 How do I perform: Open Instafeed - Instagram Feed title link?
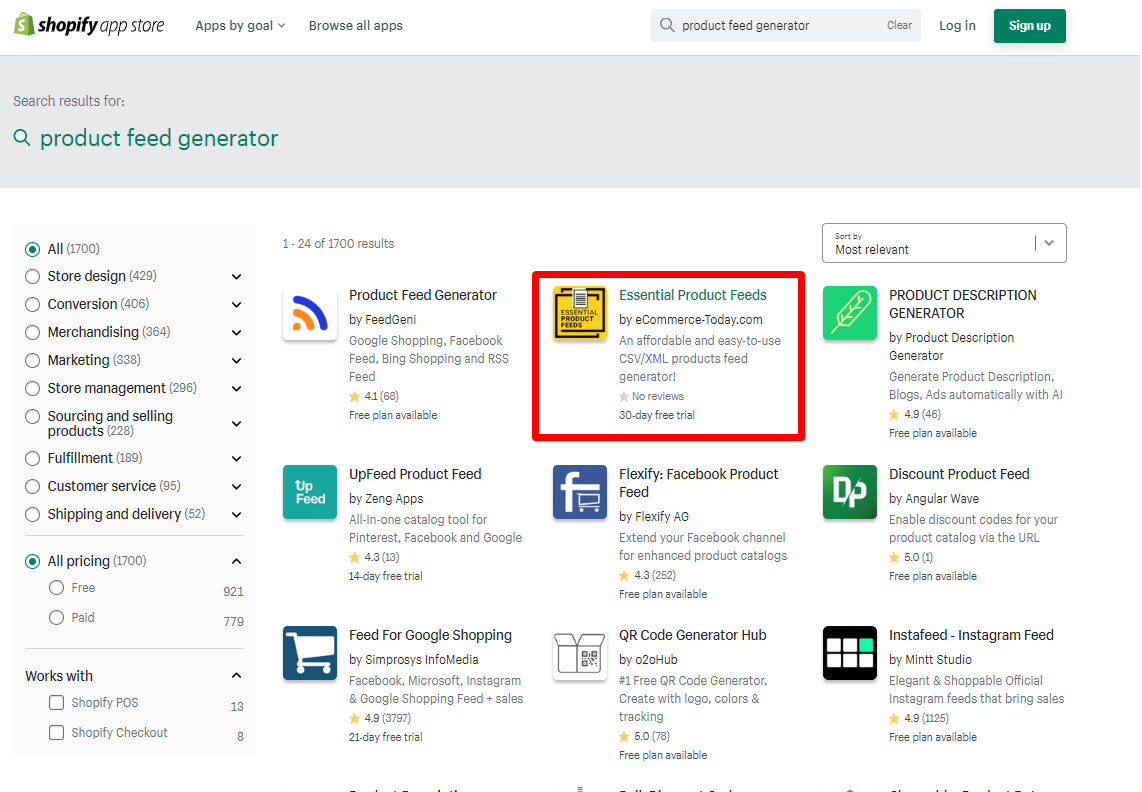tap(971, 635)
